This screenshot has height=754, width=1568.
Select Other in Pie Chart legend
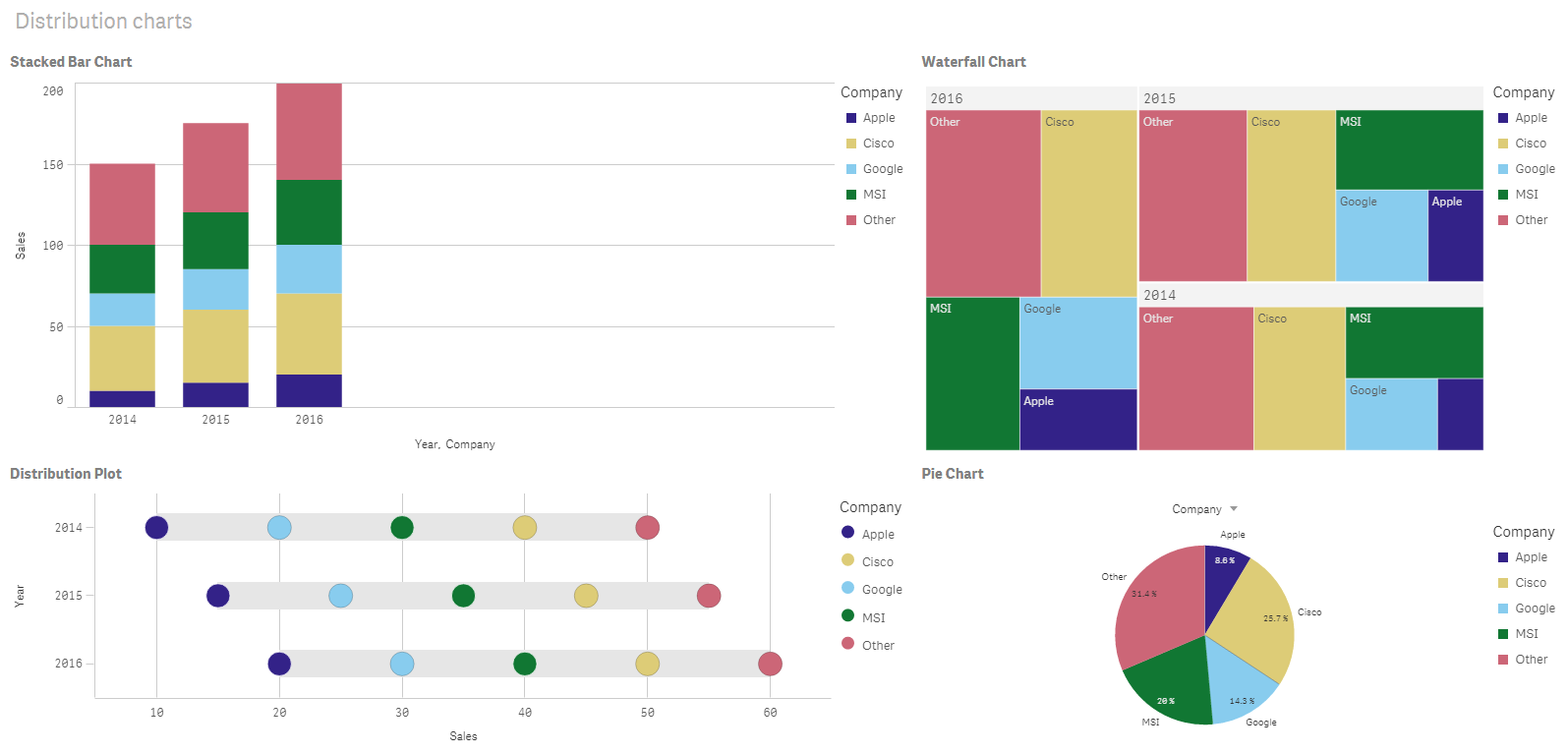1523,660
